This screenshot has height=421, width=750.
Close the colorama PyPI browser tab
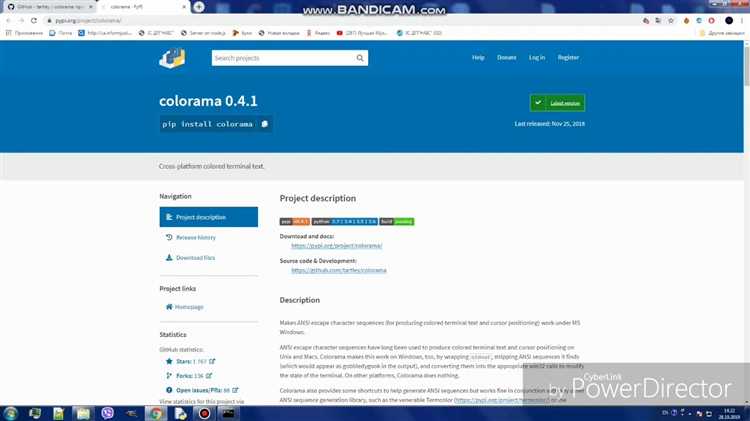click(x=184, y=7)
